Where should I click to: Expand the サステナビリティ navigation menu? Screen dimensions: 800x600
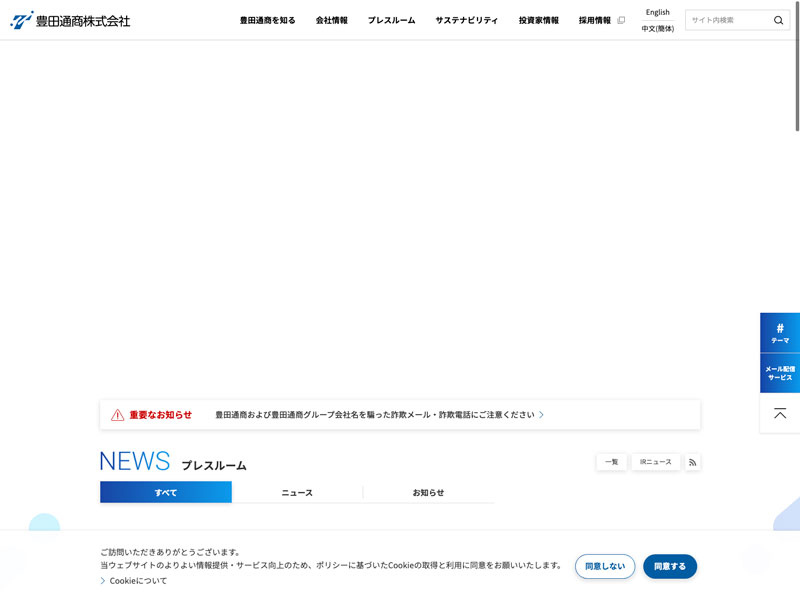point(466,20)
